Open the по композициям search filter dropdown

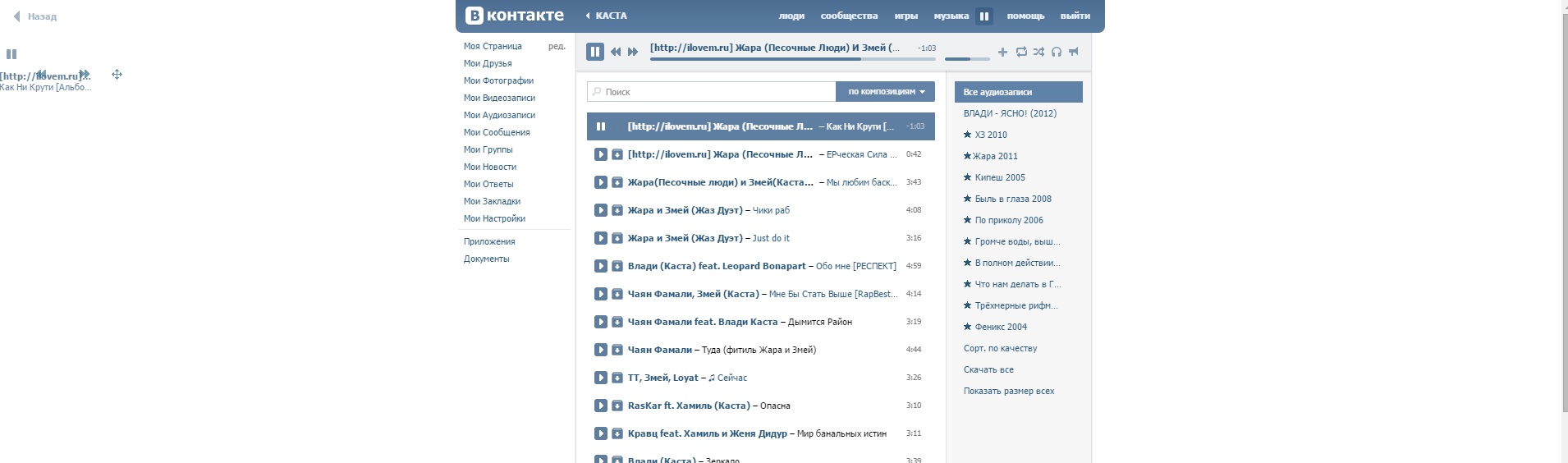(x=885, y=92)
